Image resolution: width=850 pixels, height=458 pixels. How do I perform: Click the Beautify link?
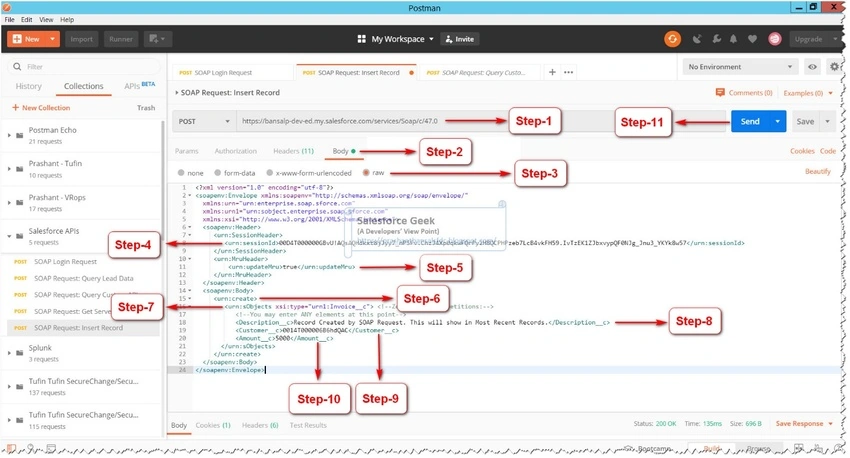point(817,172)
